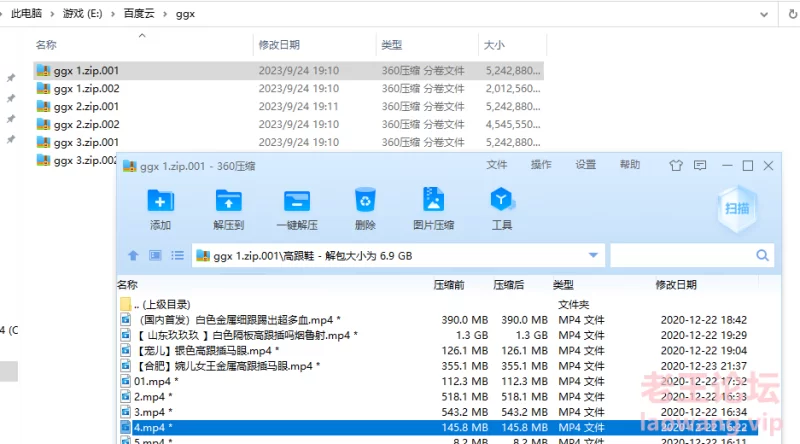Viewport: 800px width, 444px height.
Task: Click the archive icon of ggx 2.zip.002
Action: 43,124
